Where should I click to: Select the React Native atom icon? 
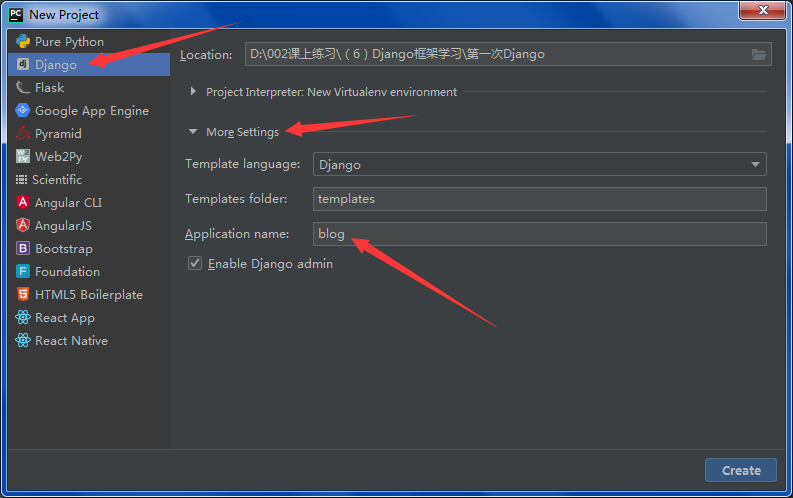[x=23, y=340]
